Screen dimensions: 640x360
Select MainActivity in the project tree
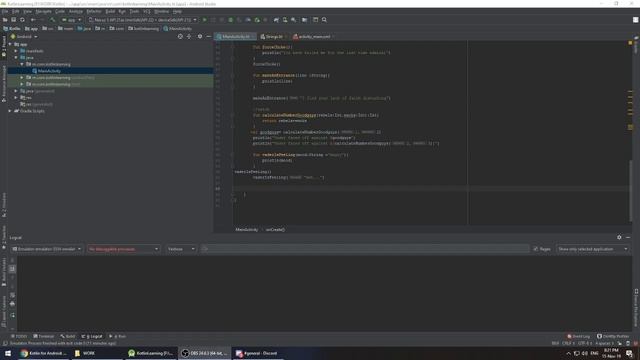pos(49,71)
